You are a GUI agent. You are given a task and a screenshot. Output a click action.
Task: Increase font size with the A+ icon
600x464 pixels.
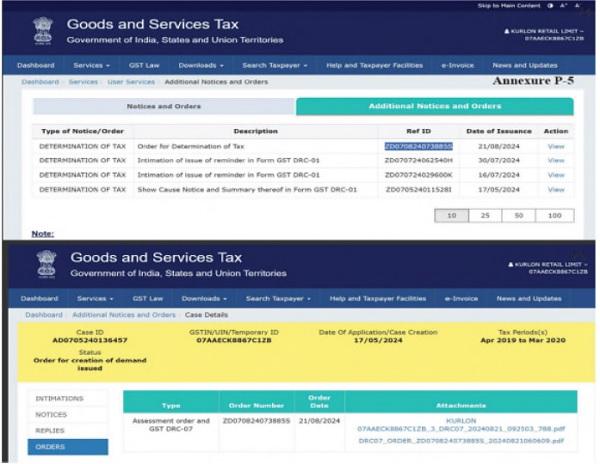(x=564, y=6)
